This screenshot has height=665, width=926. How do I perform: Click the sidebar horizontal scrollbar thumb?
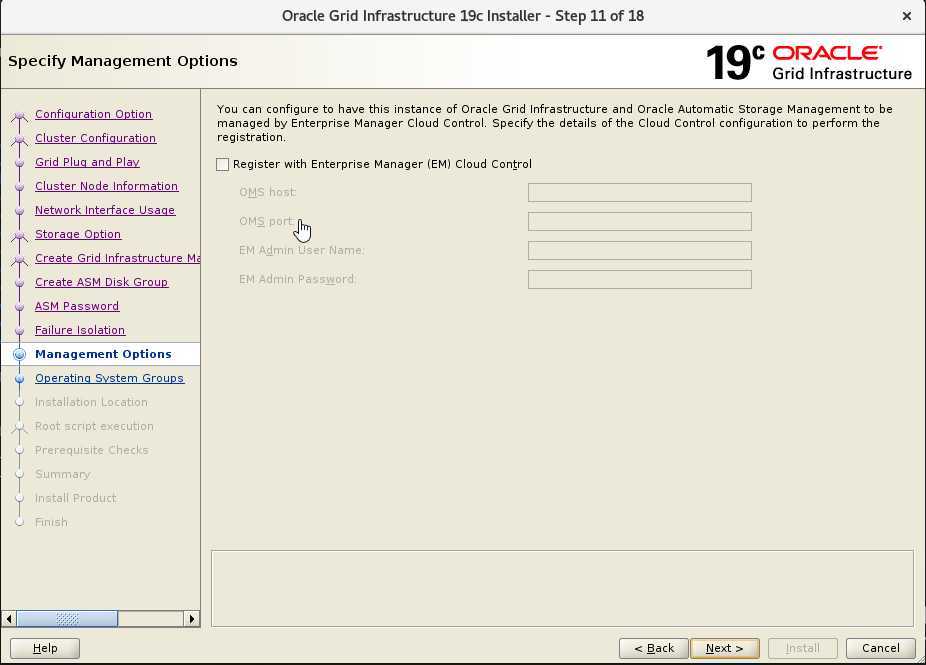67,619
